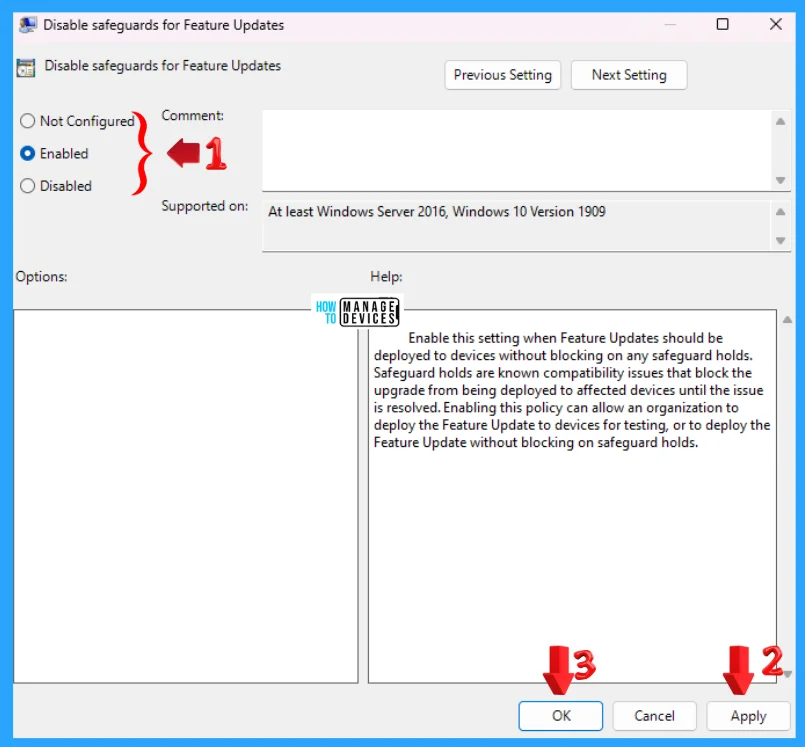Click the title bar policy window icon
The height and width of the screenshot is (747, 805).
[x=28, y=25]
